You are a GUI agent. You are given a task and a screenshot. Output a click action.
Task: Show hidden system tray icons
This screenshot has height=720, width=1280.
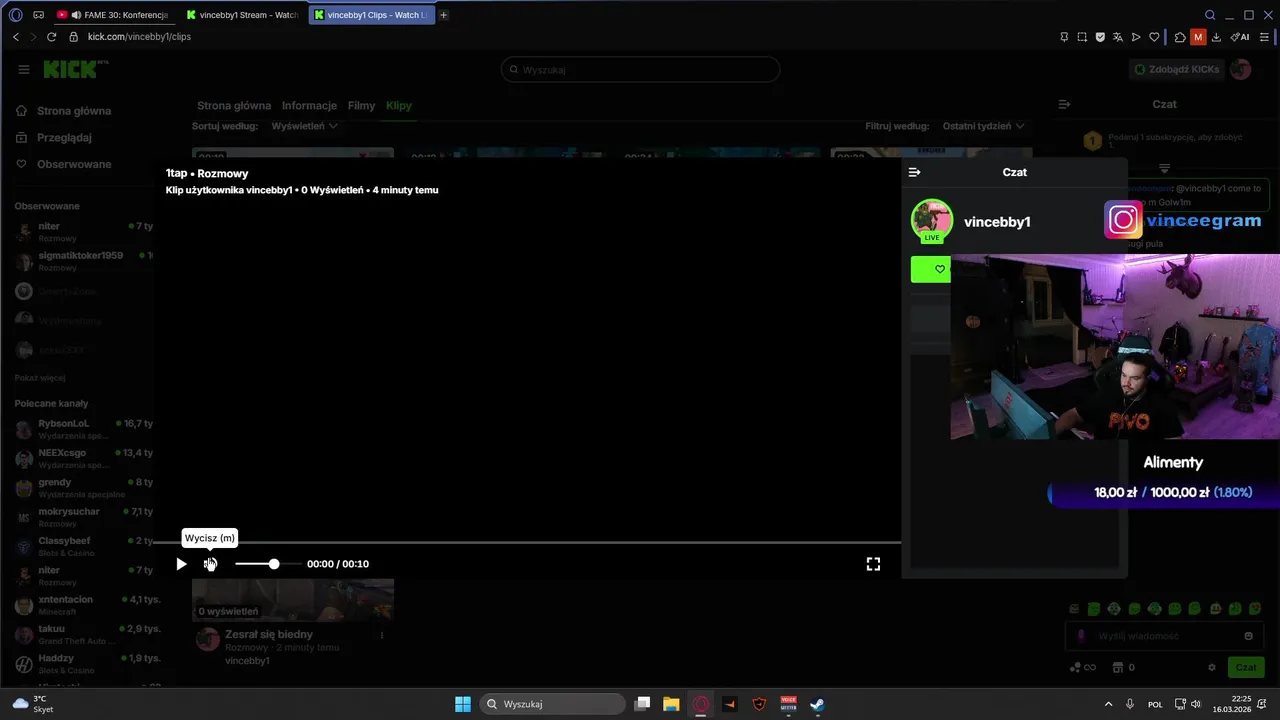pyautogui.click(x=1108, y=704)
